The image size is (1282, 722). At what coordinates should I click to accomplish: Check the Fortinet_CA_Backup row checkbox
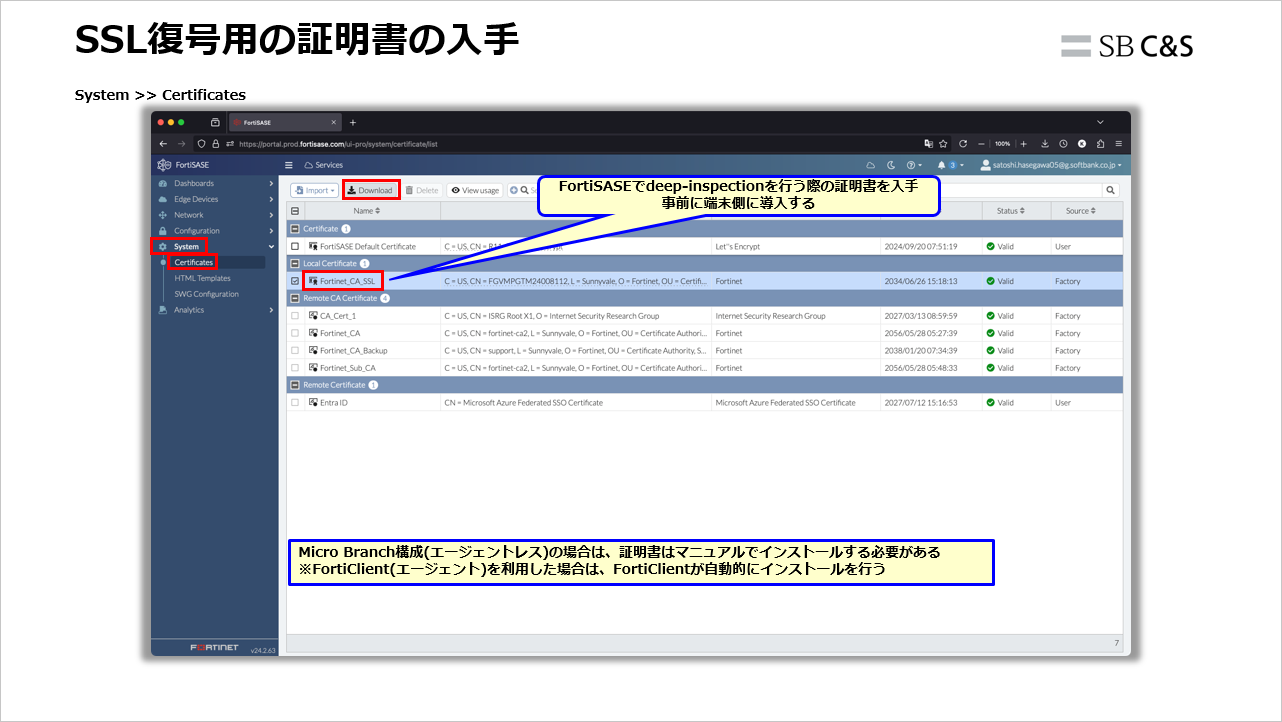(295, 350)
